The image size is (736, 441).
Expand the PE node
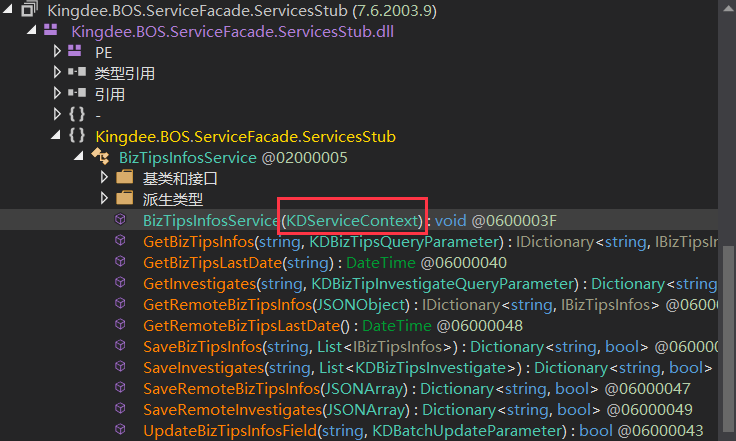click(57, 51)
